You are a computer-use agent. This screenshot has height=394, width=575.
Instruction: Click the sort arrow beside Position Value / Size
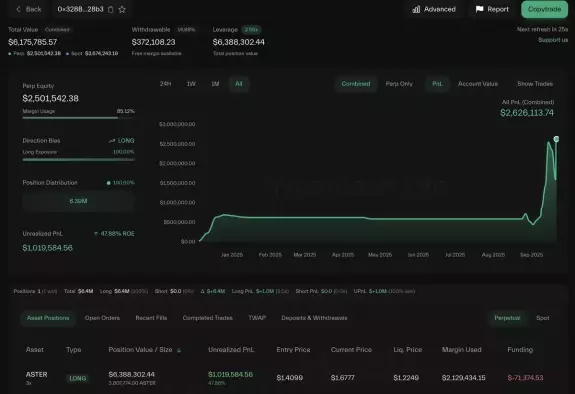pos(179,350)
